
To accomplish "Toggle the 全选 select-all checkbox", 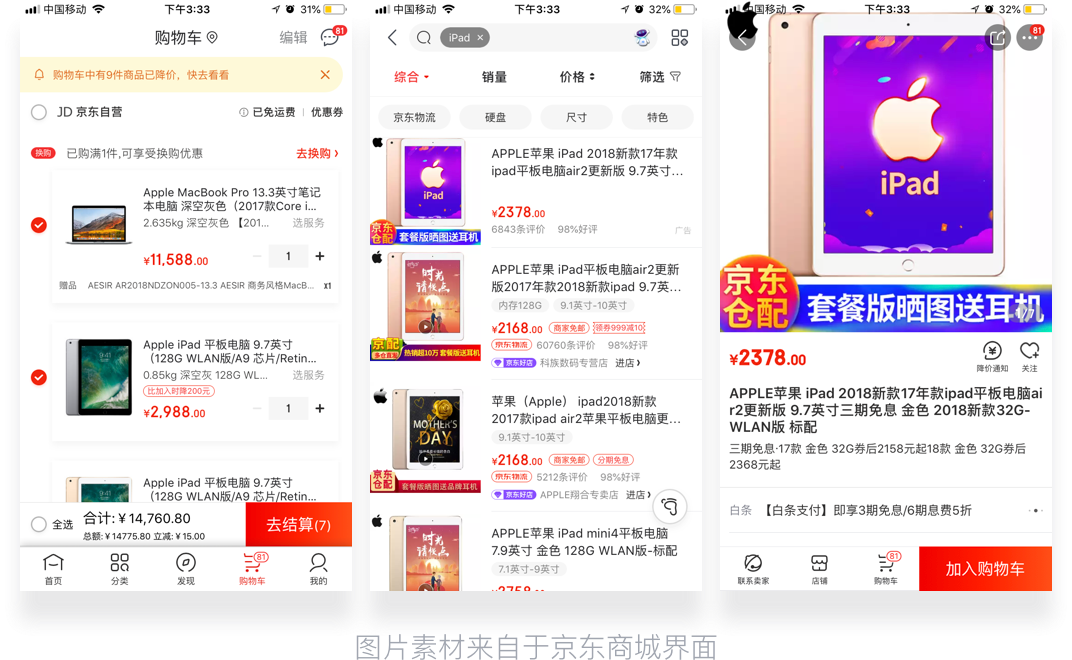I will (x=39, y=525).
